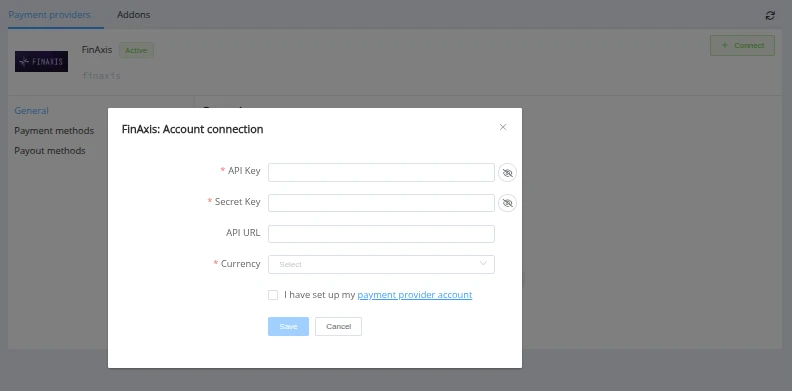792x391 pixels.
Task: Open the Addons tab
Action: click(133, 15)
